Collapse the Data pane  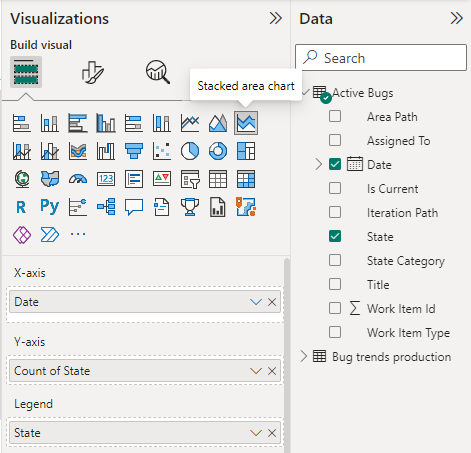456,18
